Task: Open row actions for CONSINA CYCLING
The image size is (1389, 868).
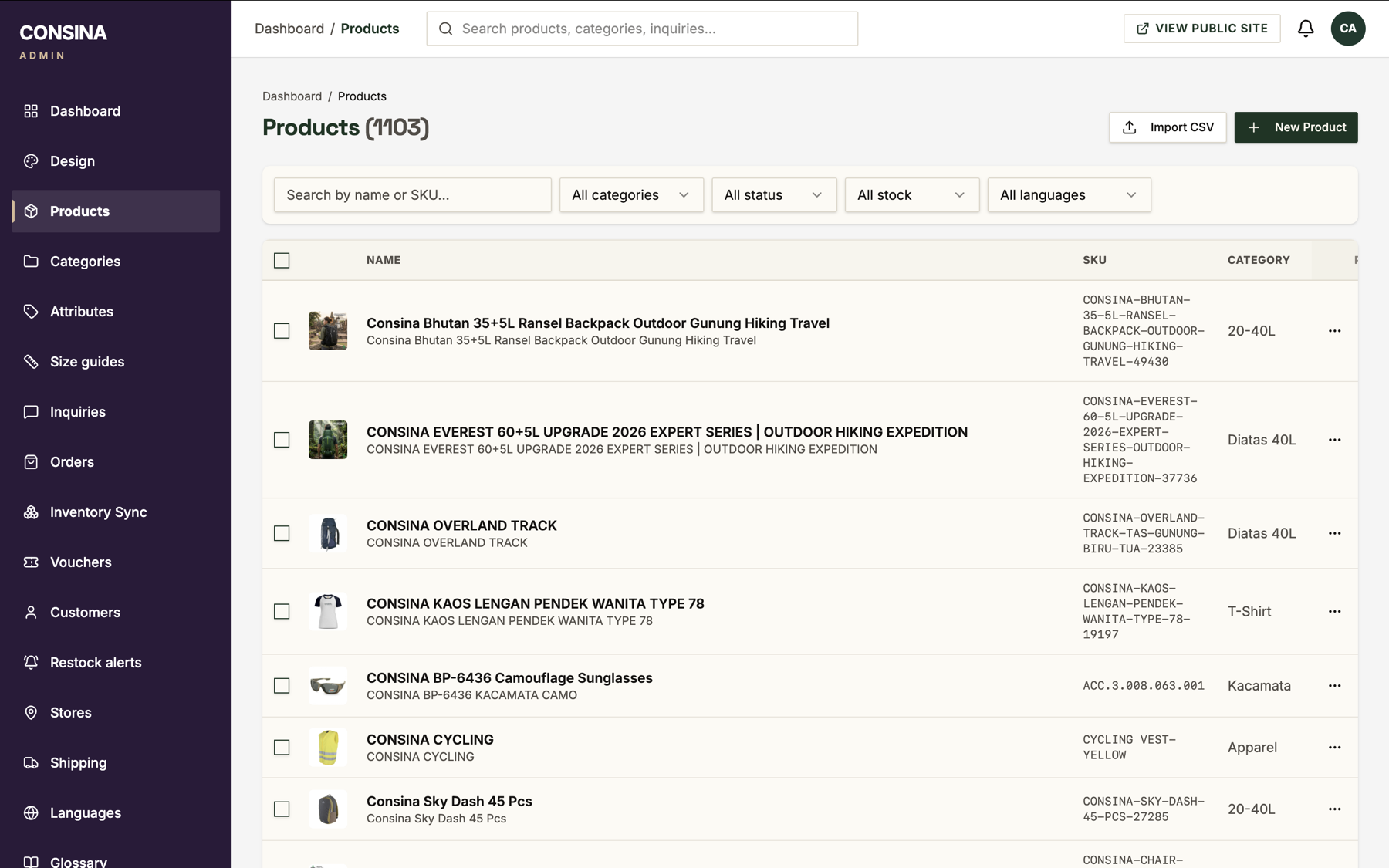Action: point(1334,748)
